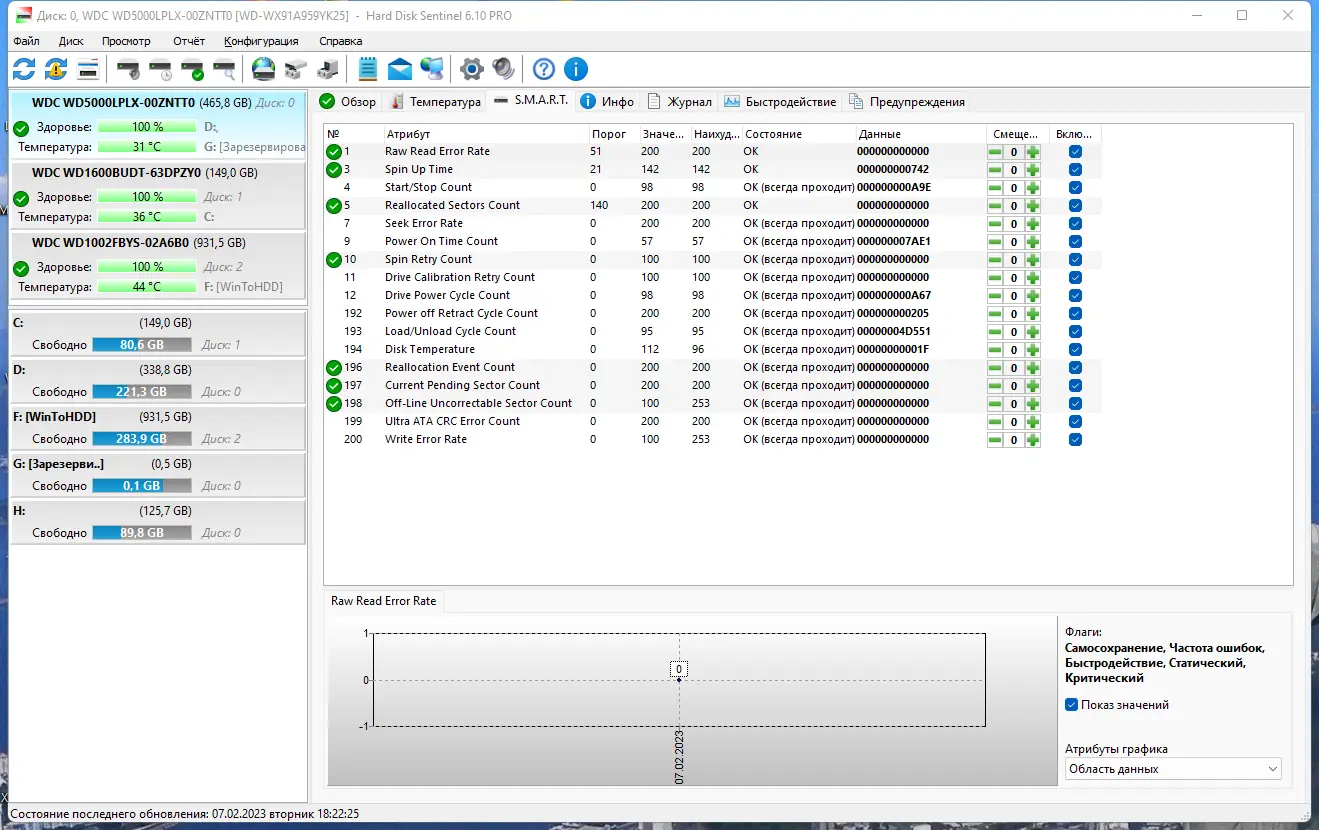Decrease offset for Raw Read Error Rate

[995, 152]
